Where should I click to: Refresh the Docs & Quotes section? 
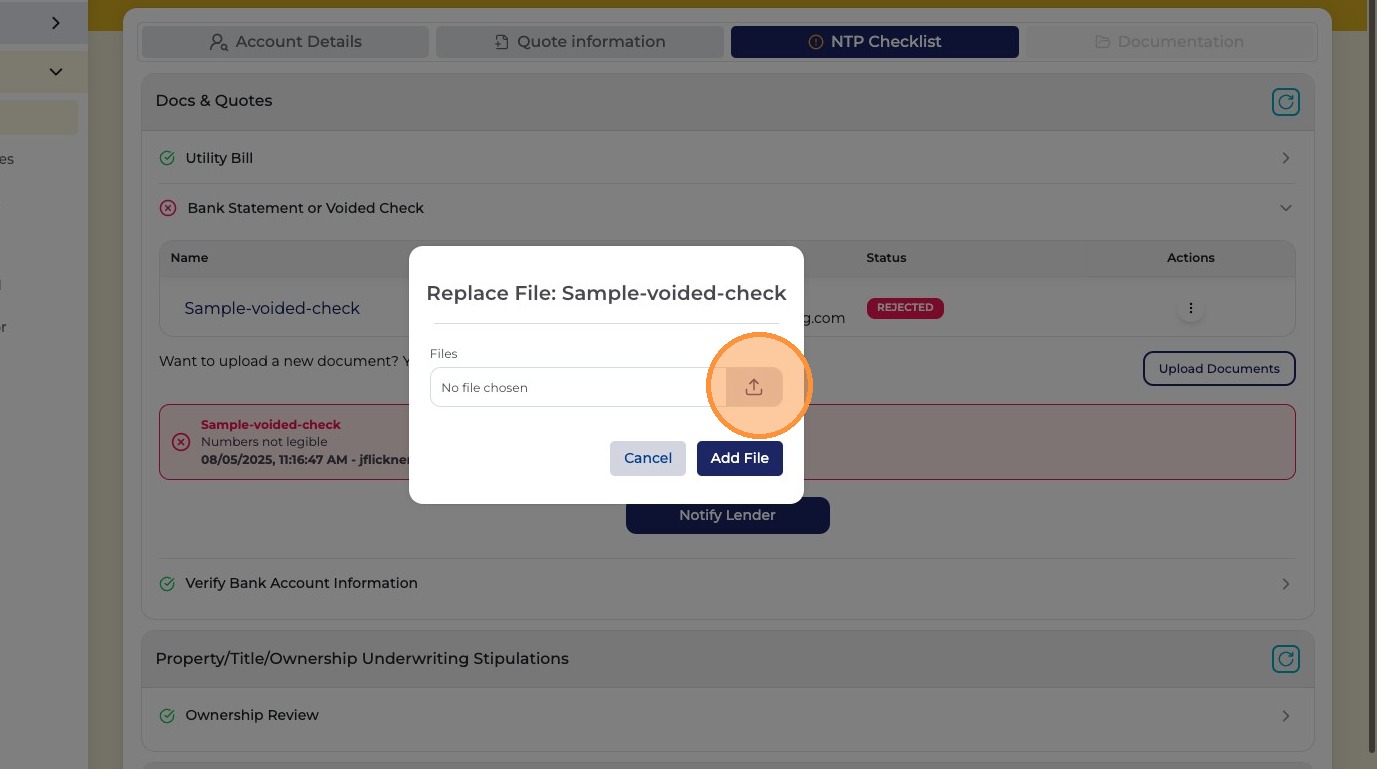pyautogui.click(x=1285, y=101)
